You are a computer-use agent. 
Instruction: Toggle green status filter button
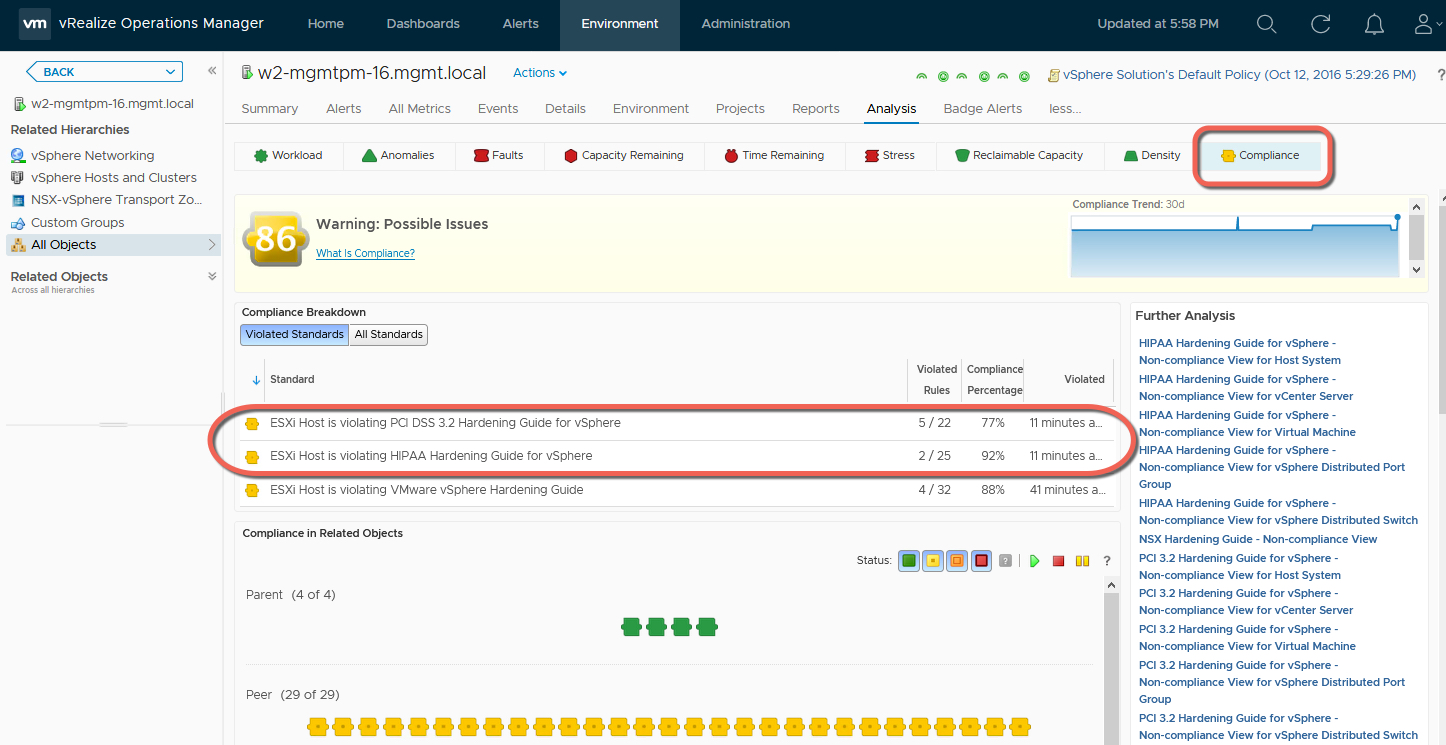coord(909,561)
